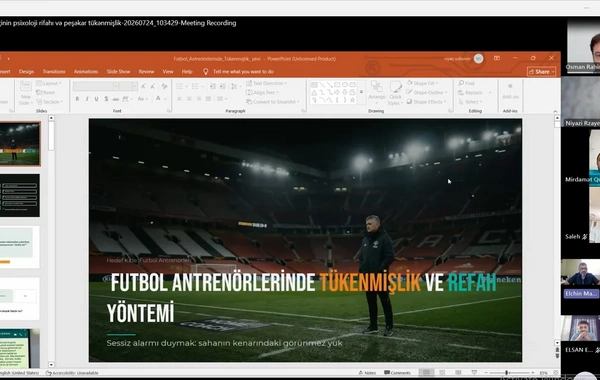Click the Arrange button
The width and height of the screenshot is (600, 380).
coord(377,92)
